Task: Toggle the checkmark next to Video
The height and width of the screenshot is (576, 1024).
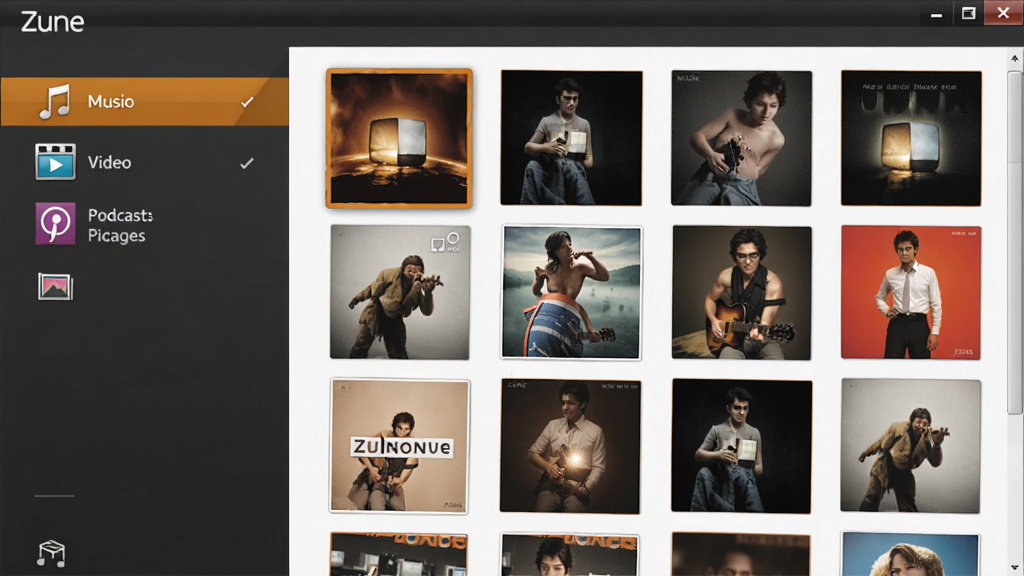Action: point(247,163)
